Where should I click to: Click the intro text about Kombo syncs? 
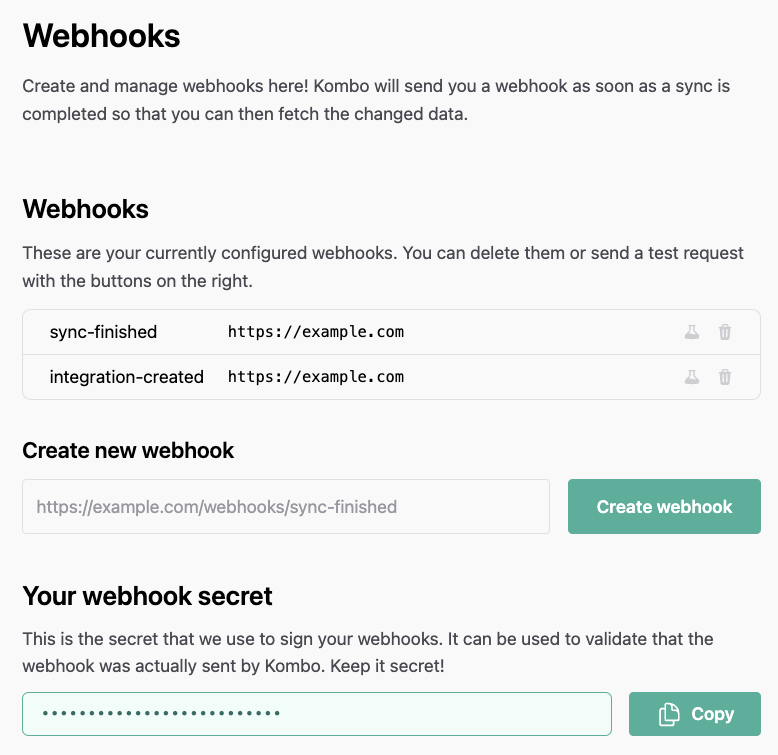coord(376,100)
